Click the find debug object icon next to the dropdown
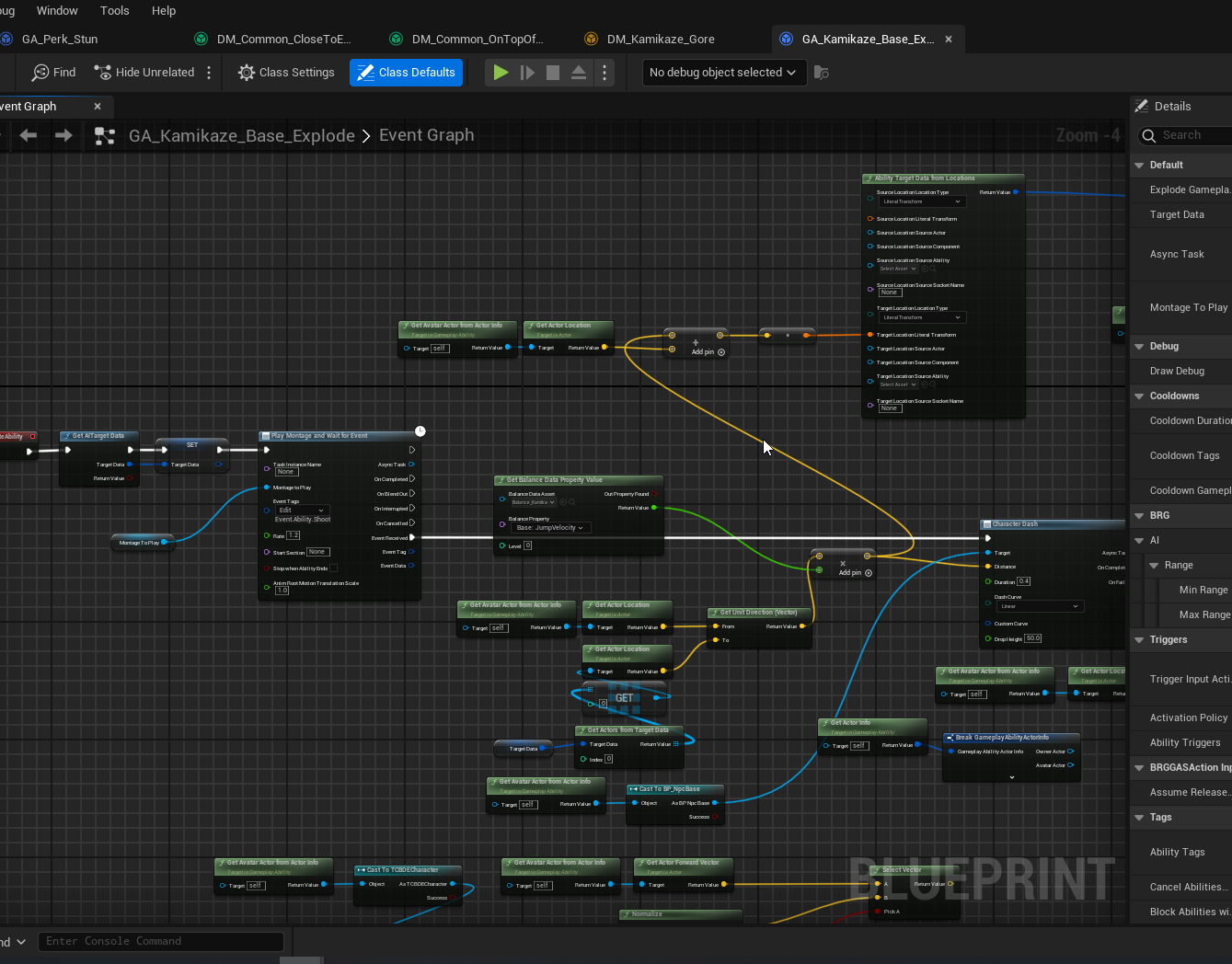This screenshot has height=964, width=1232. [x=822, y=73]
